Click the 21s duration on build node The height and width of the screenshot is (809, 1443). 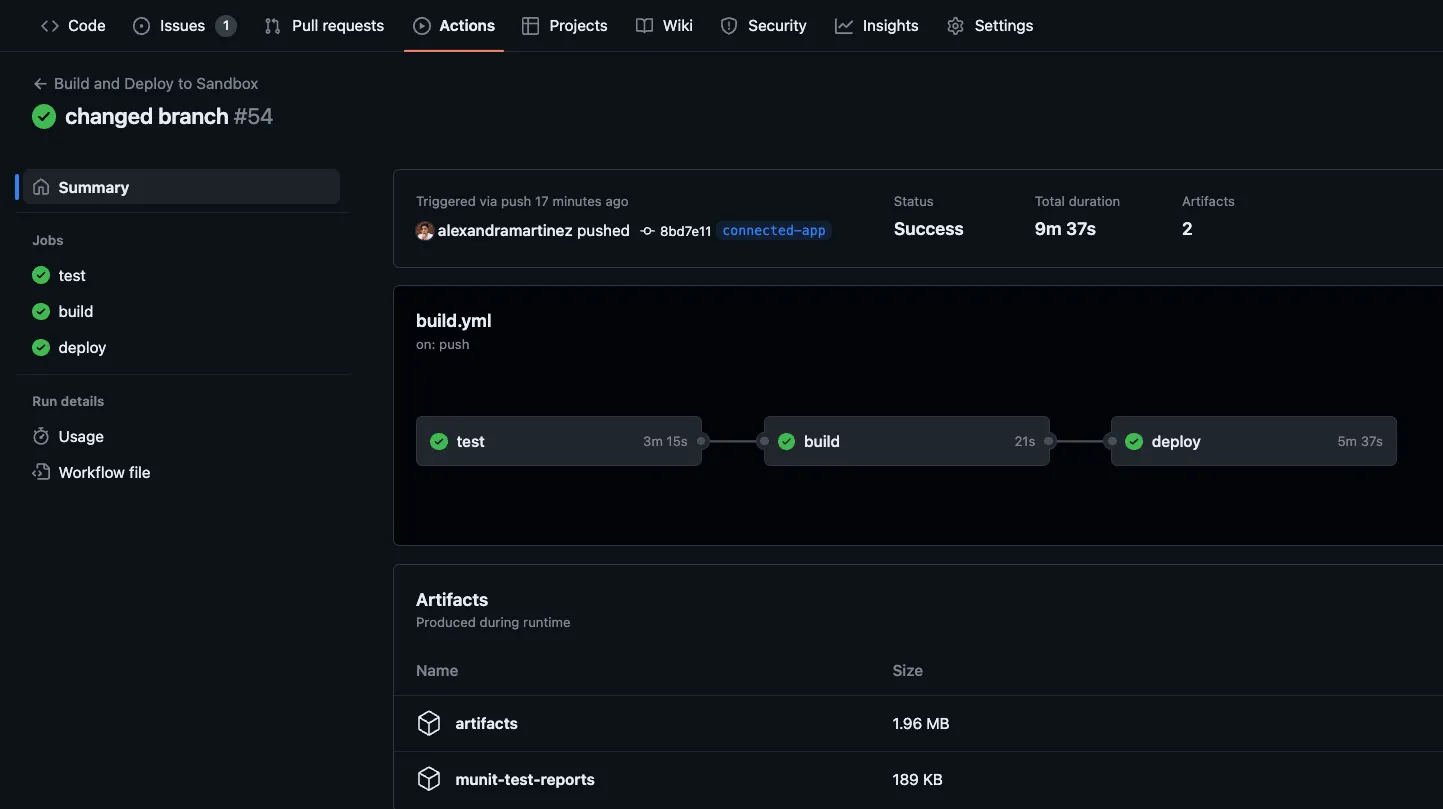[1025, 442]
